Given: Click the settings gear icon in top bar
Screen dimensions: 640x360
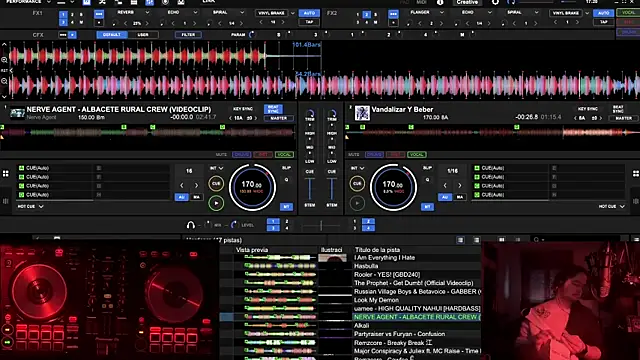Looking at the screenshot, I should 495,2.
